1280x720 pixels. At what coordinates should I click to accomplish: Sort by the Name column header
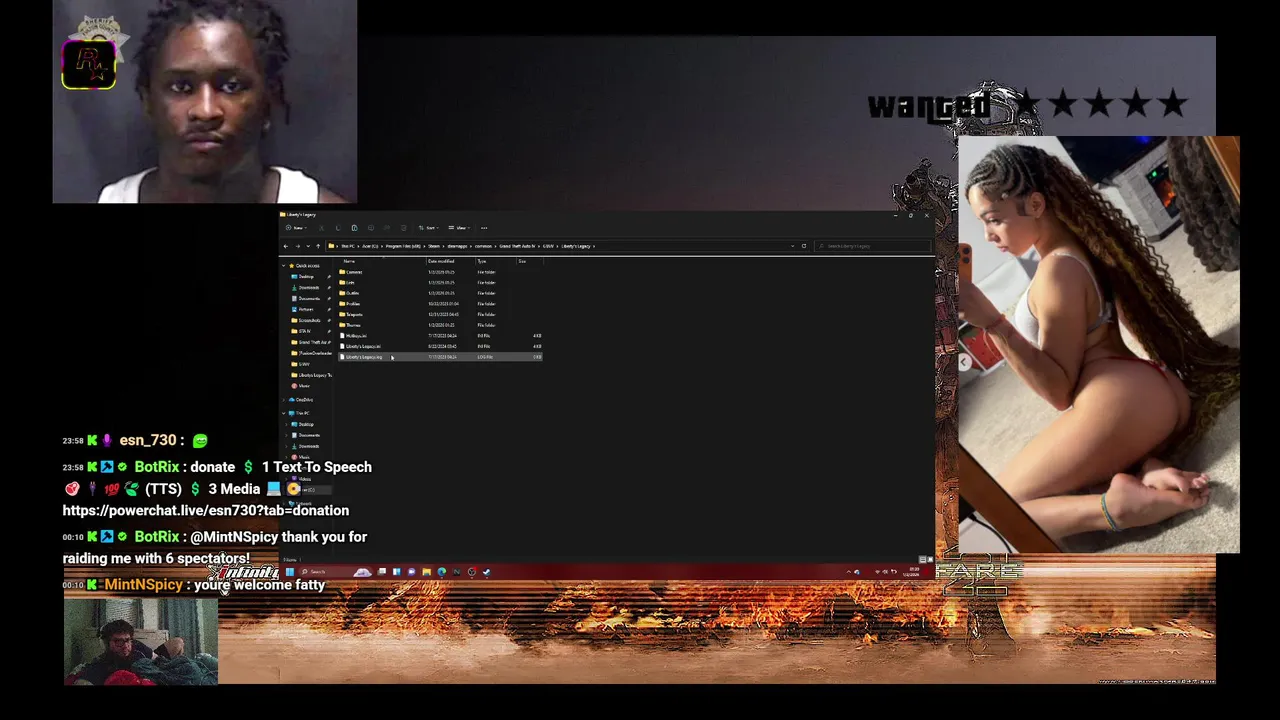point(349,261)
